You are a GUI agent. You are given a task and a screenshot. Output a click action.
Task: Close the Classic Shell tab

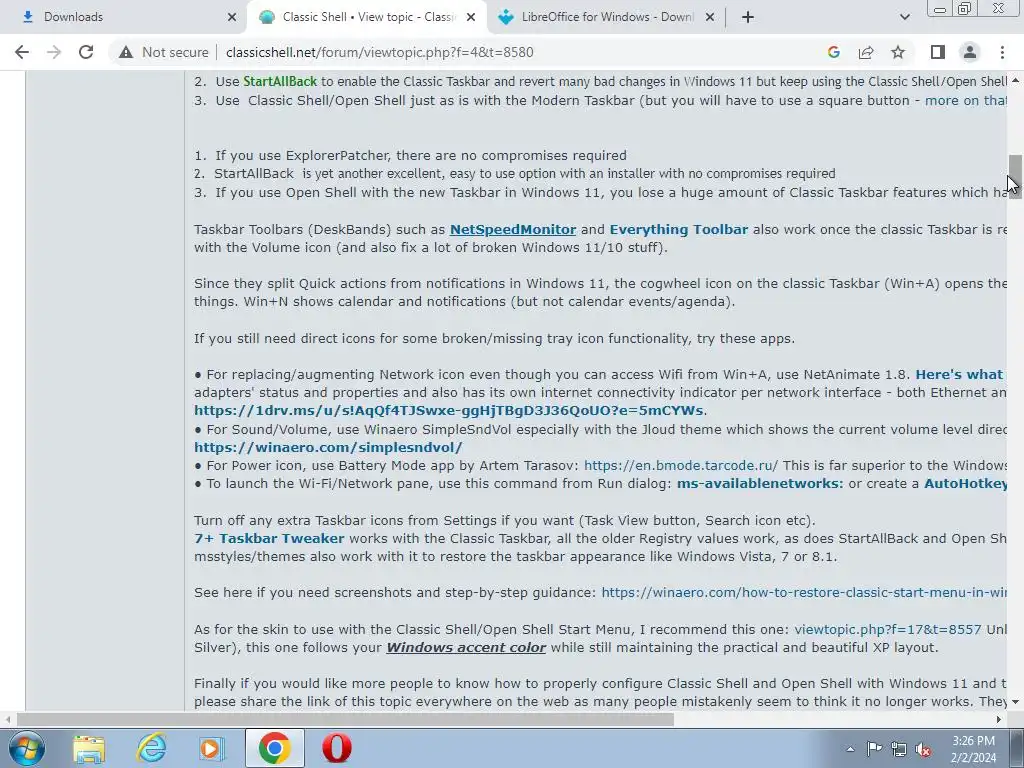pos(471,17)
